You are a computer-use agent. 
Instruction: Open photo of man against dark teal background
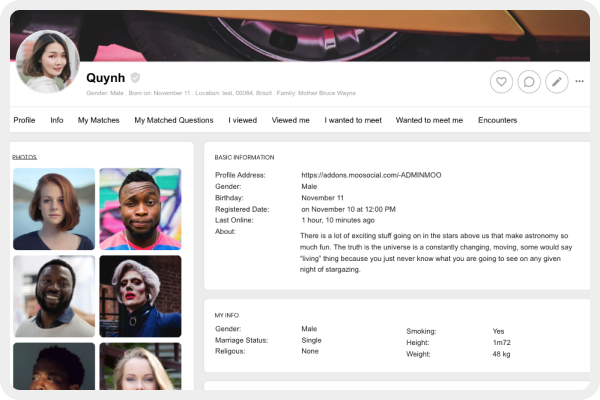coord(54,366)
